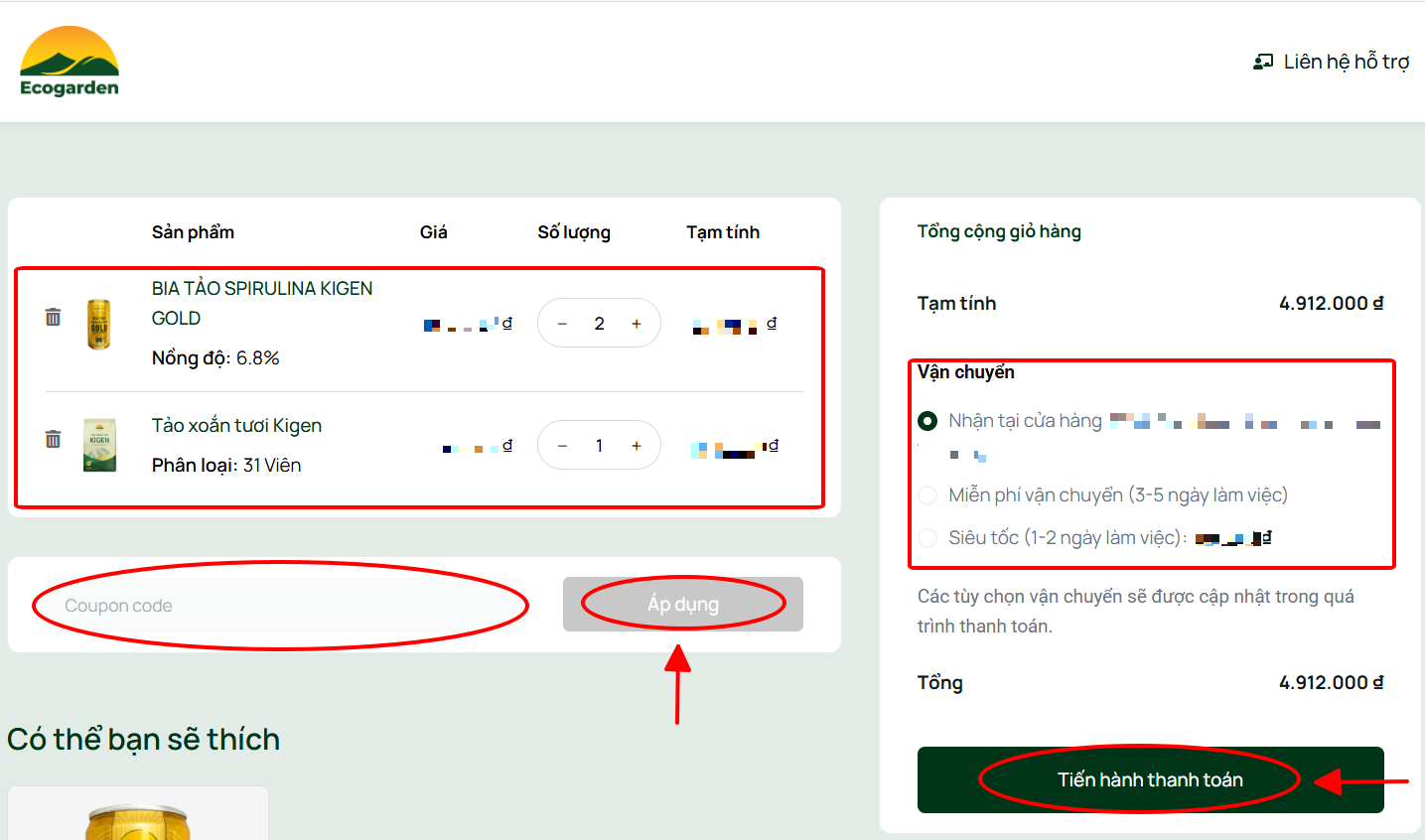The width and height of the screenshot is (1425, 840).
Task: Decrease quantity of Tảo xoắn tươi Kigen
Action: pos(562,446)
